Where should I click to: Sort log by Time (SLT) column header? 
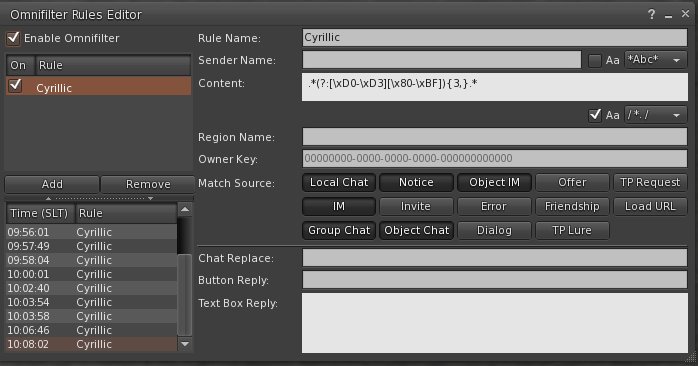40,213
